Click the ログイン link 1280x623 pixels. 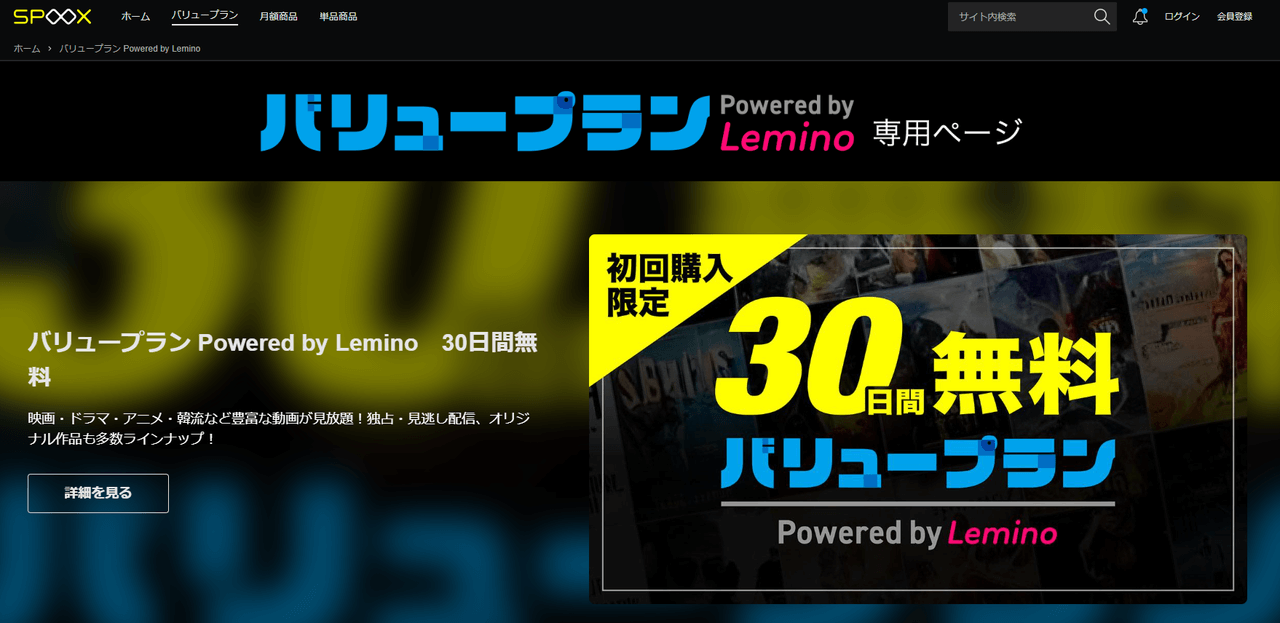tap(1182, 16)
